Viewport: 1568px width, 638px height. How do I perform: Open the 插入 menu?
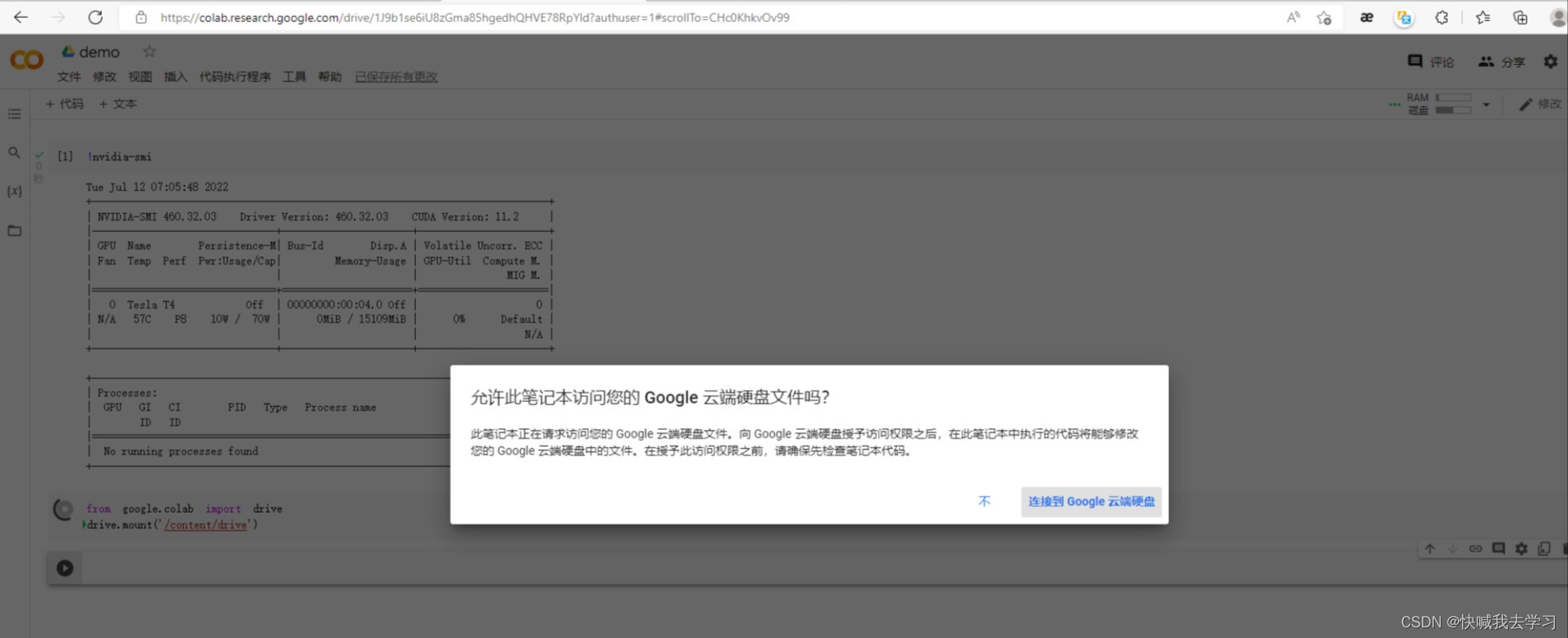[x=175, y=76]
